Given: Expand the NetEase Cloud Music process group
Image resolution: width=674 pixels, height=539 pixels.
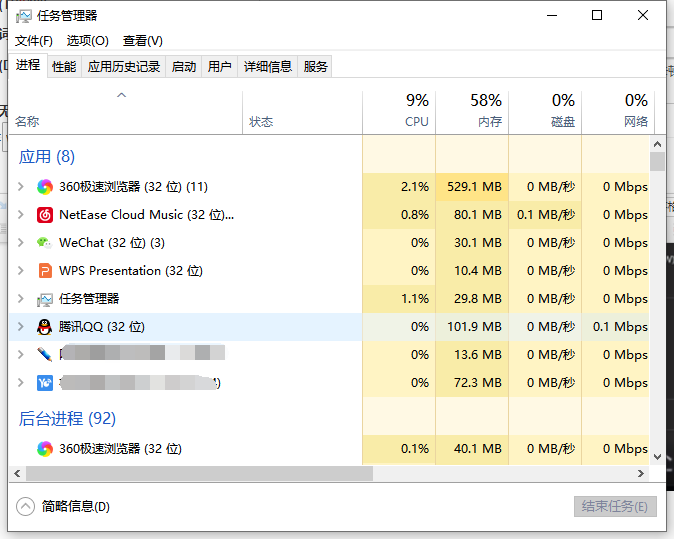Looking at the screenshot, I should tap(21, 215).
